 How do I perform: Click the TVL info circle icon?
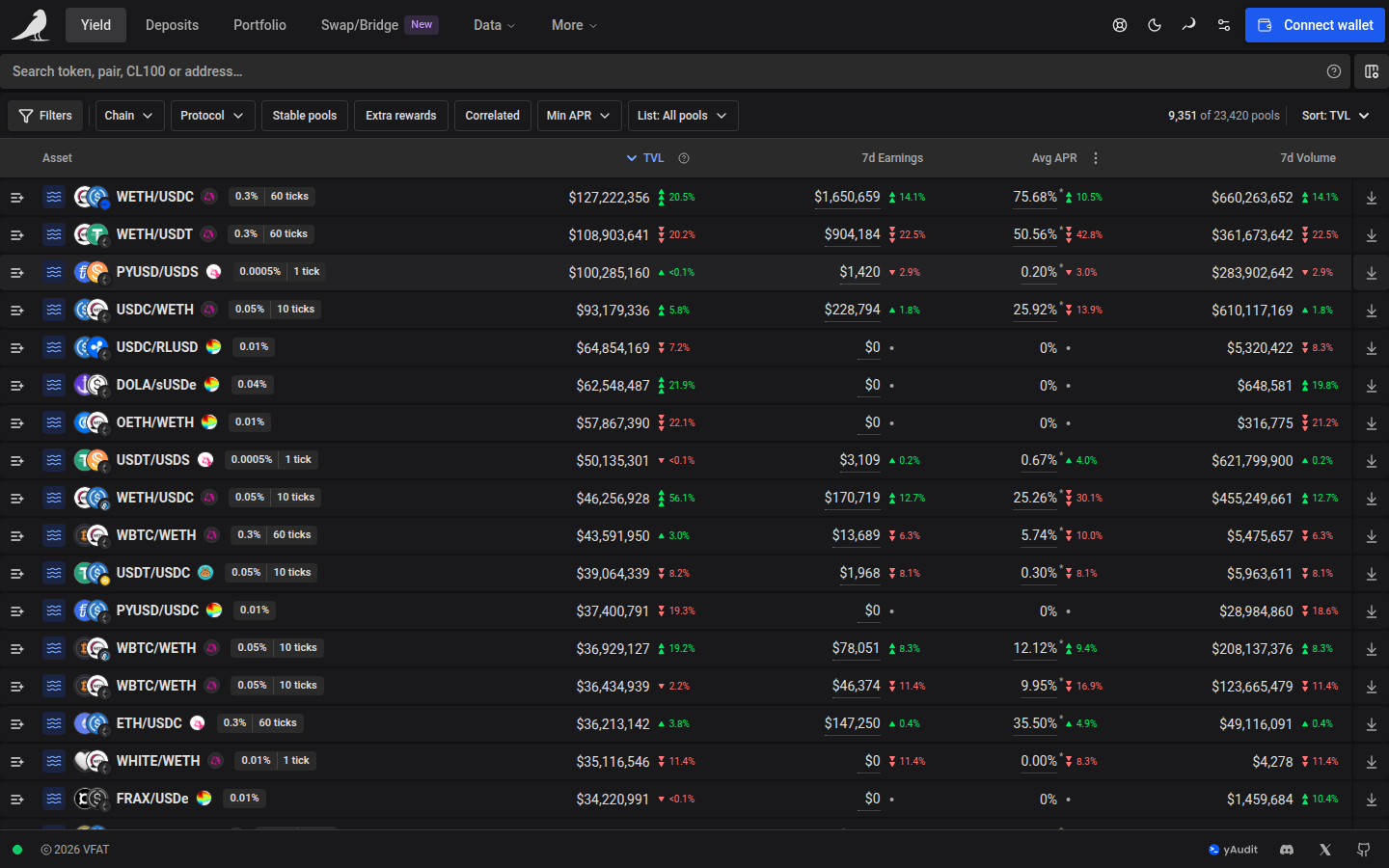click(x=684, y=158)
